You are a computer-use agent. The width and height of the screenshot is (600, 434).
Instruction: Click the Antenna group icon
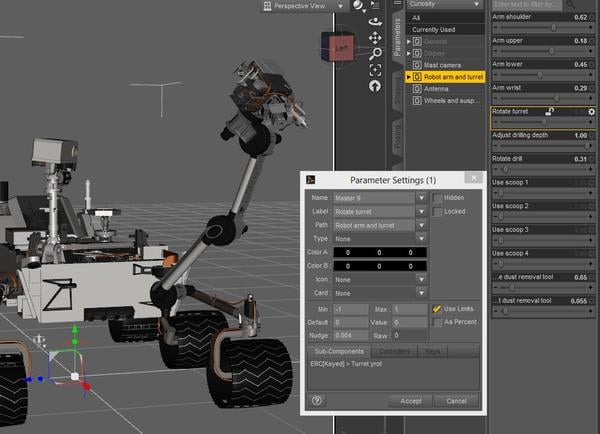(417, 89)
